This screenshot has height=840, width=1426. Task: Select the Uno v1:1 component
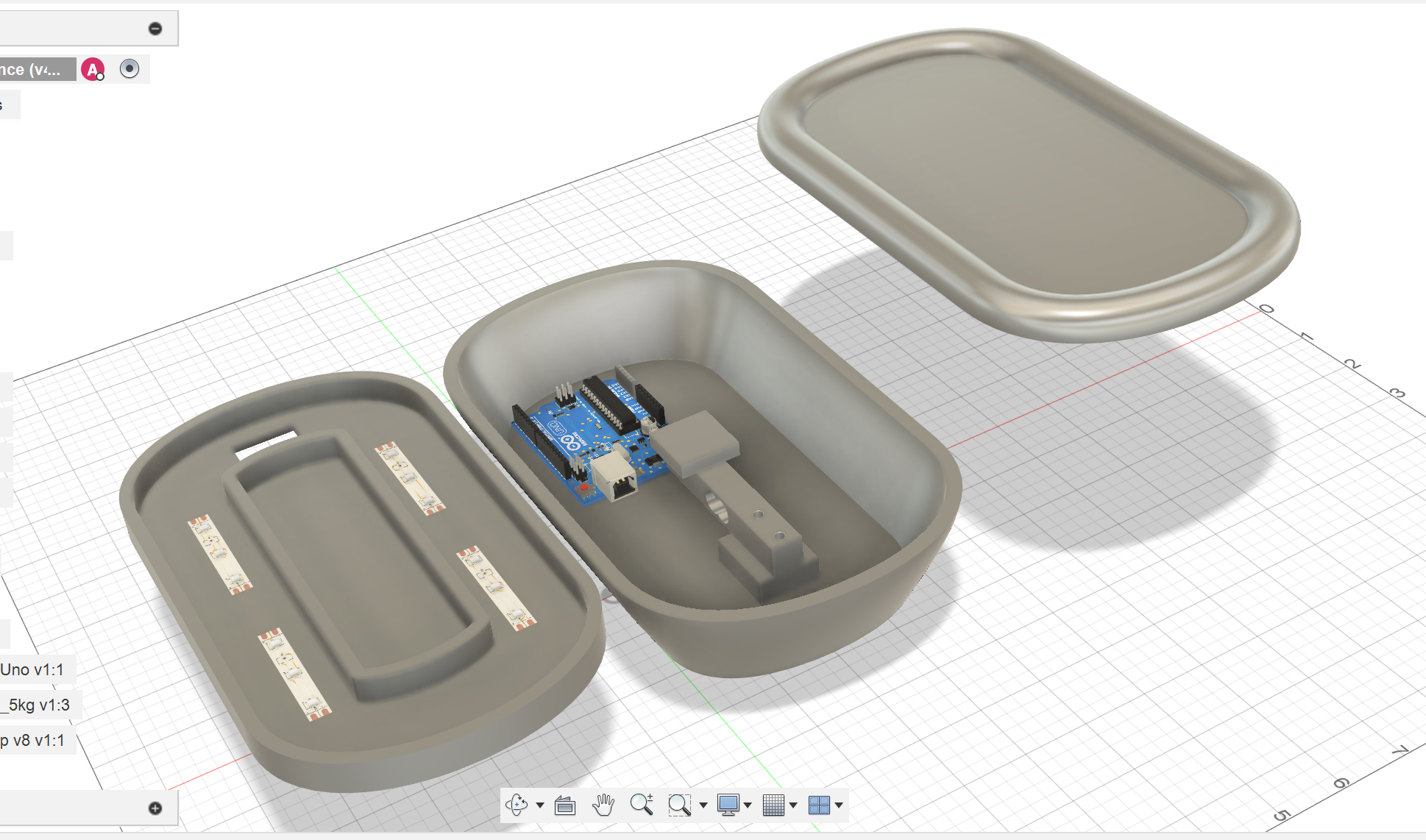pyautogui.click(x=32, y=669)
